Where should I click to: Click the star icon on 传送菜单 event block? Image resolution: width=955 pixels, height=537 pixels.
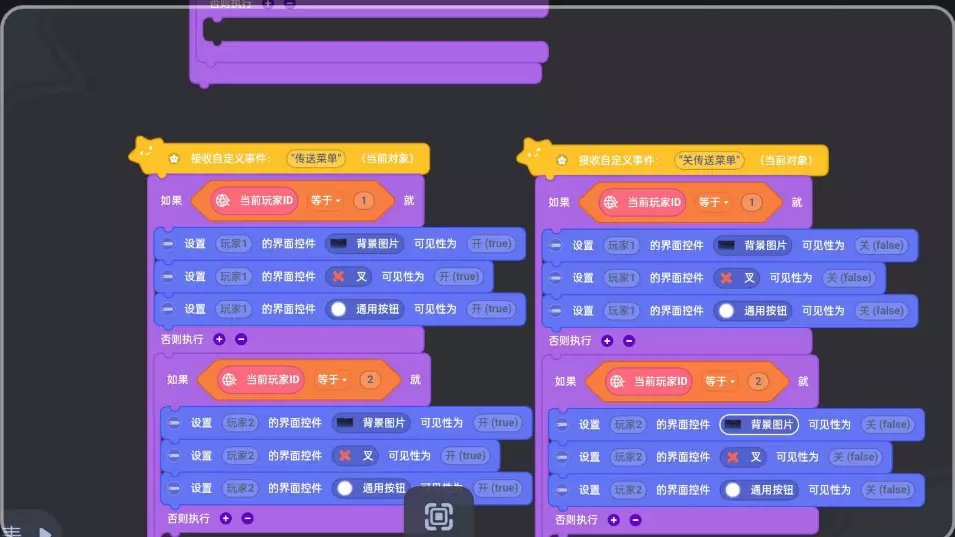[173, 158]
